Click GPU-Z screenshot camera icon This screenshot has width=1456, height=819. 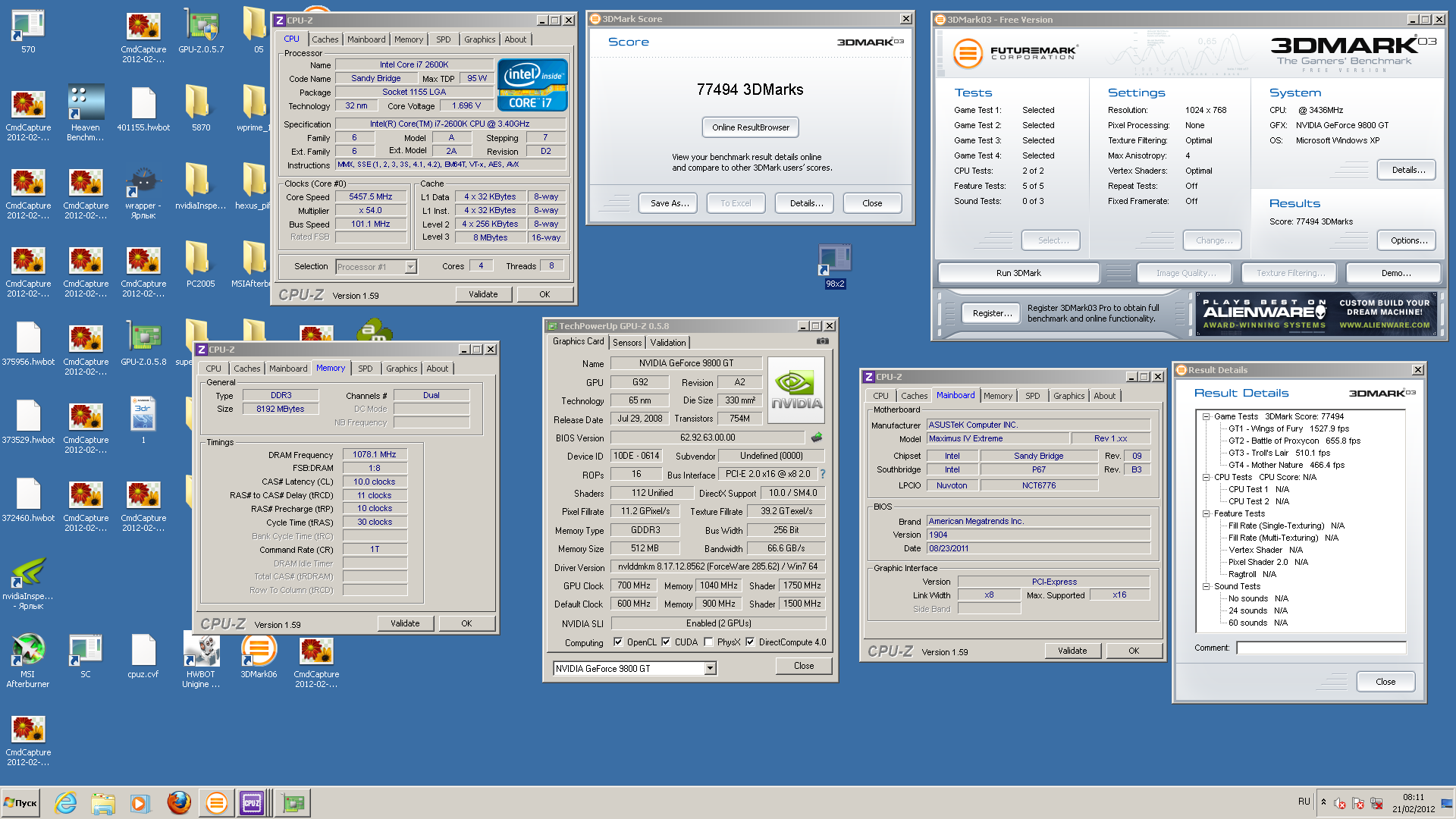point(822,341)
